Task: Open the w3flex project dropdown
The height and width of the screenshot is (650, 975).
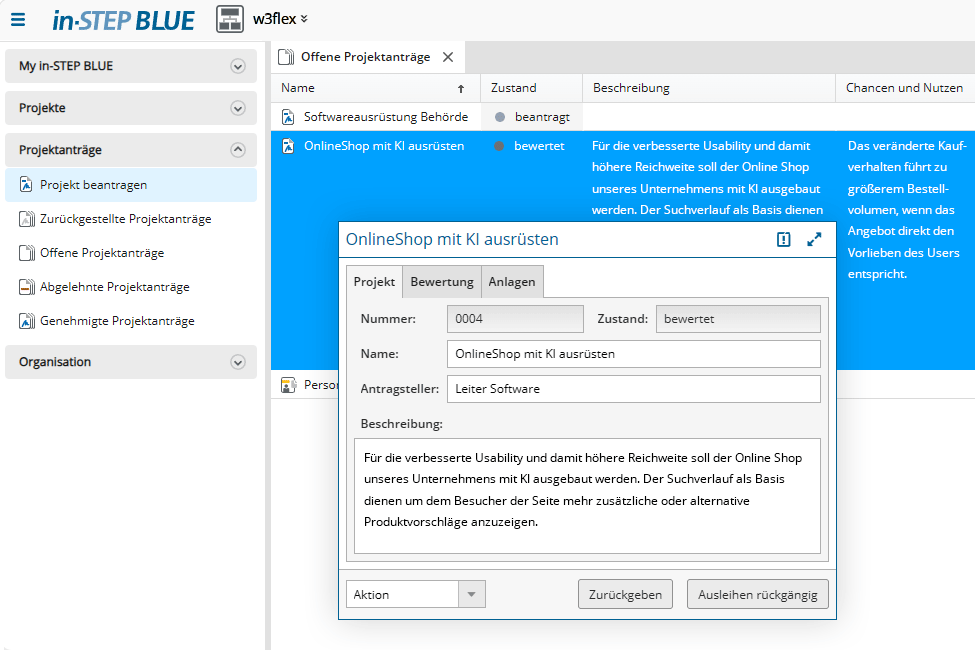Action: click(304, 19)
